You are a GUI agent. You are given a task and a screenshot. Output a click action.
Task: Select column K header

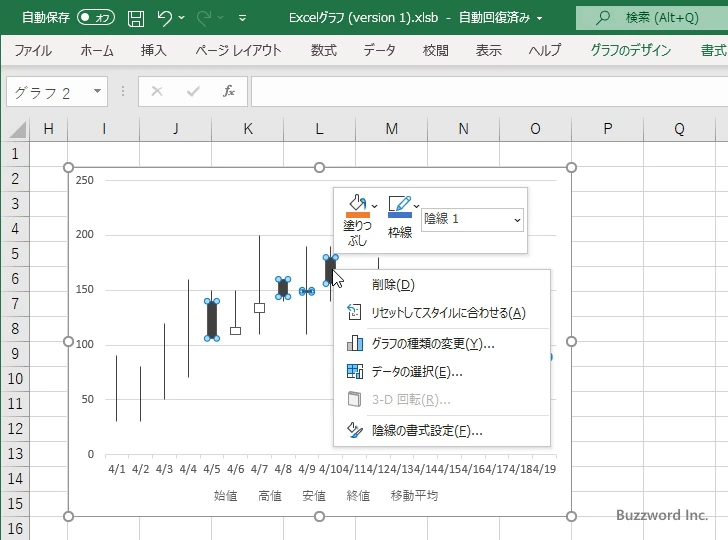pos(248,129)
